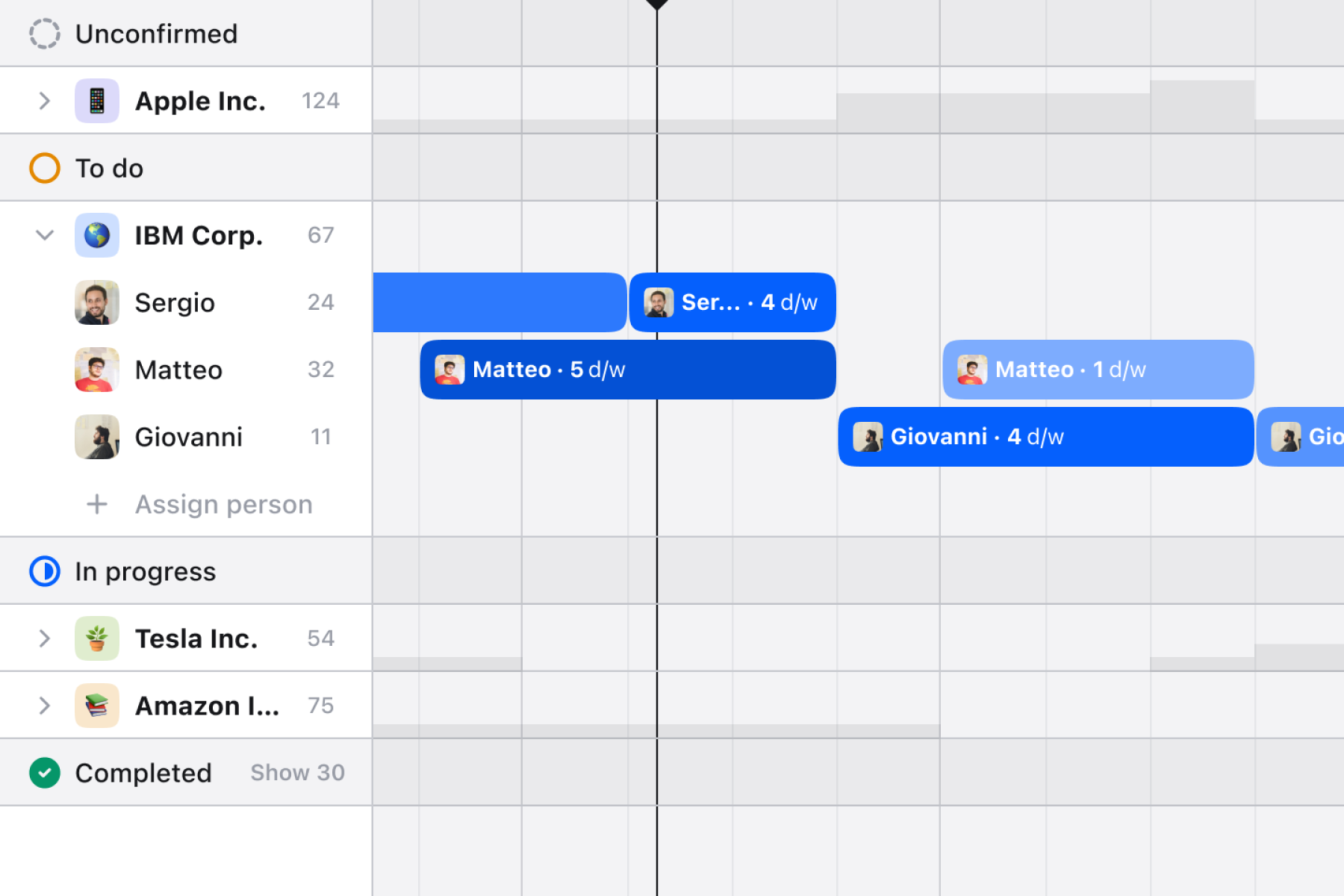This screenshot has width=1344, height=896.
Task: Expand the Tesla Inc. project row
Action: click(45, 638)
